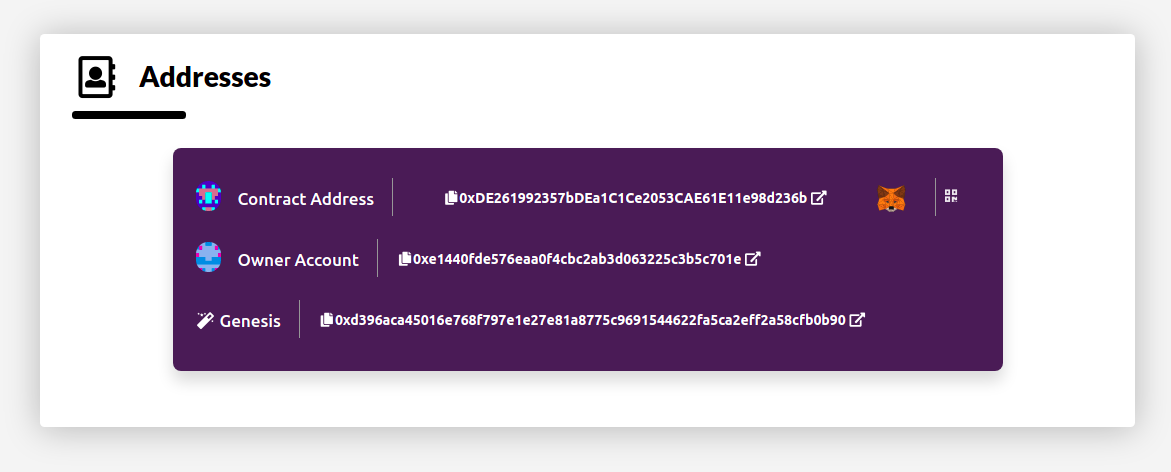
Task: Select the Genesis label
Action: point(250,321)
